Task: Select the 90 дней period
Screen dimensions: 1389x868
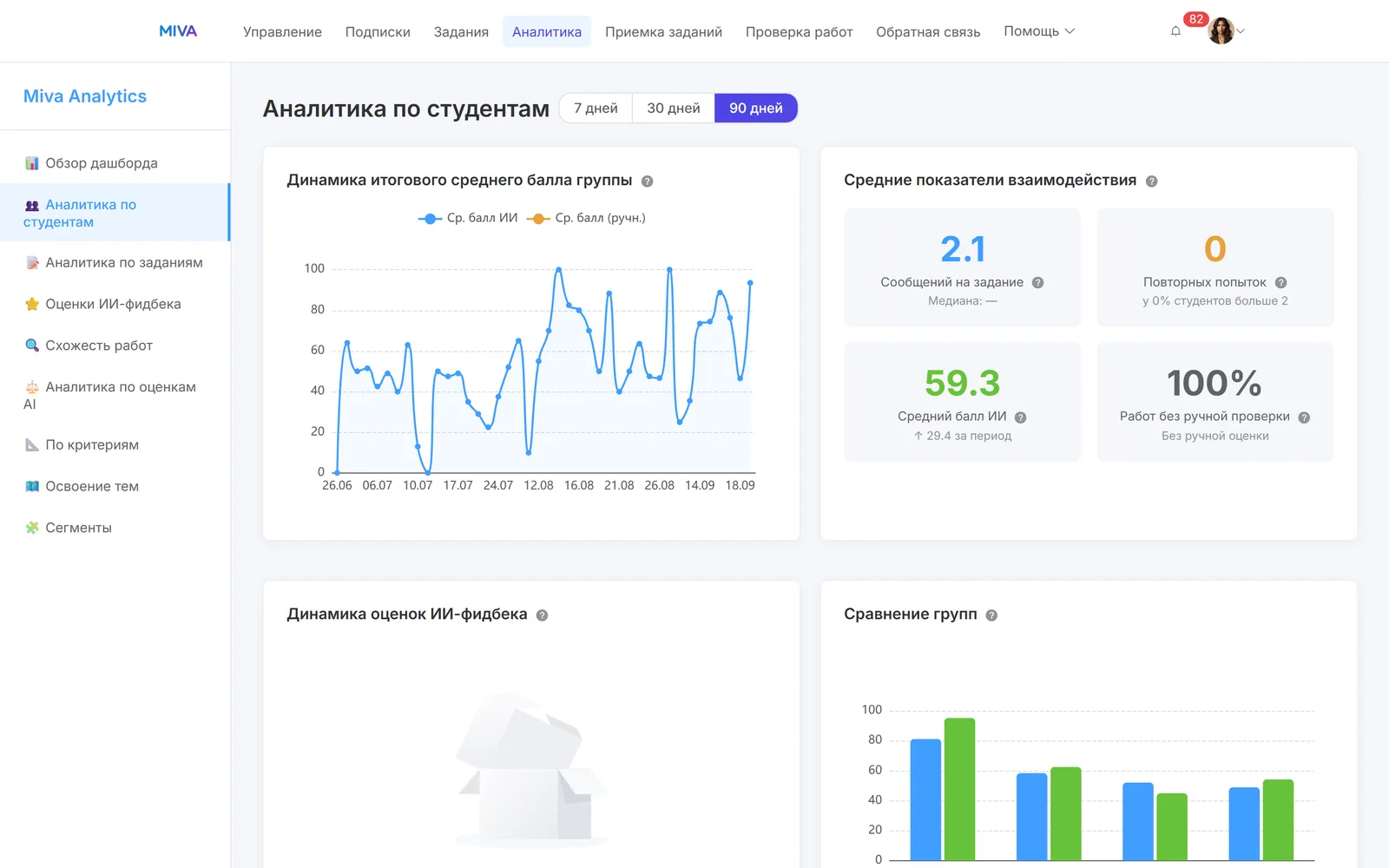Action: (756, 108)
